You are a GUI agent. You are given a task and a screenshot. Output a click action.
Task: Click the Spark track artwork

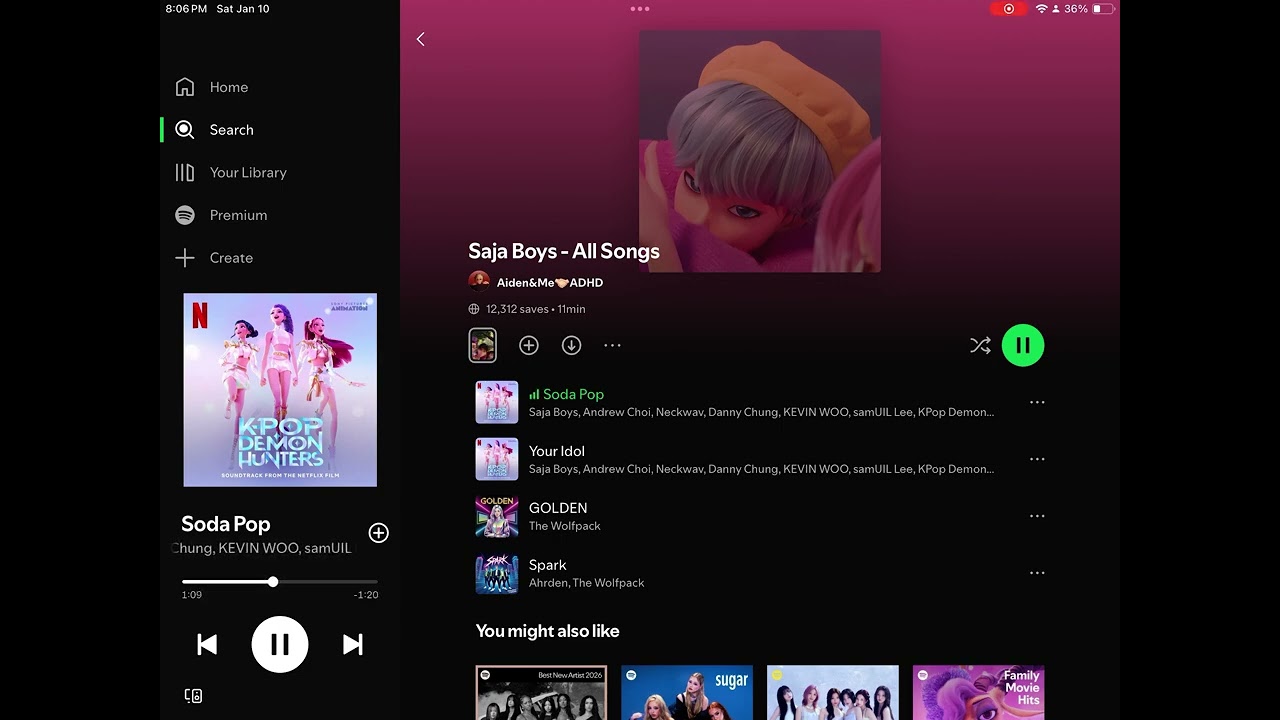pyautogui.click(x=497, y=573)
